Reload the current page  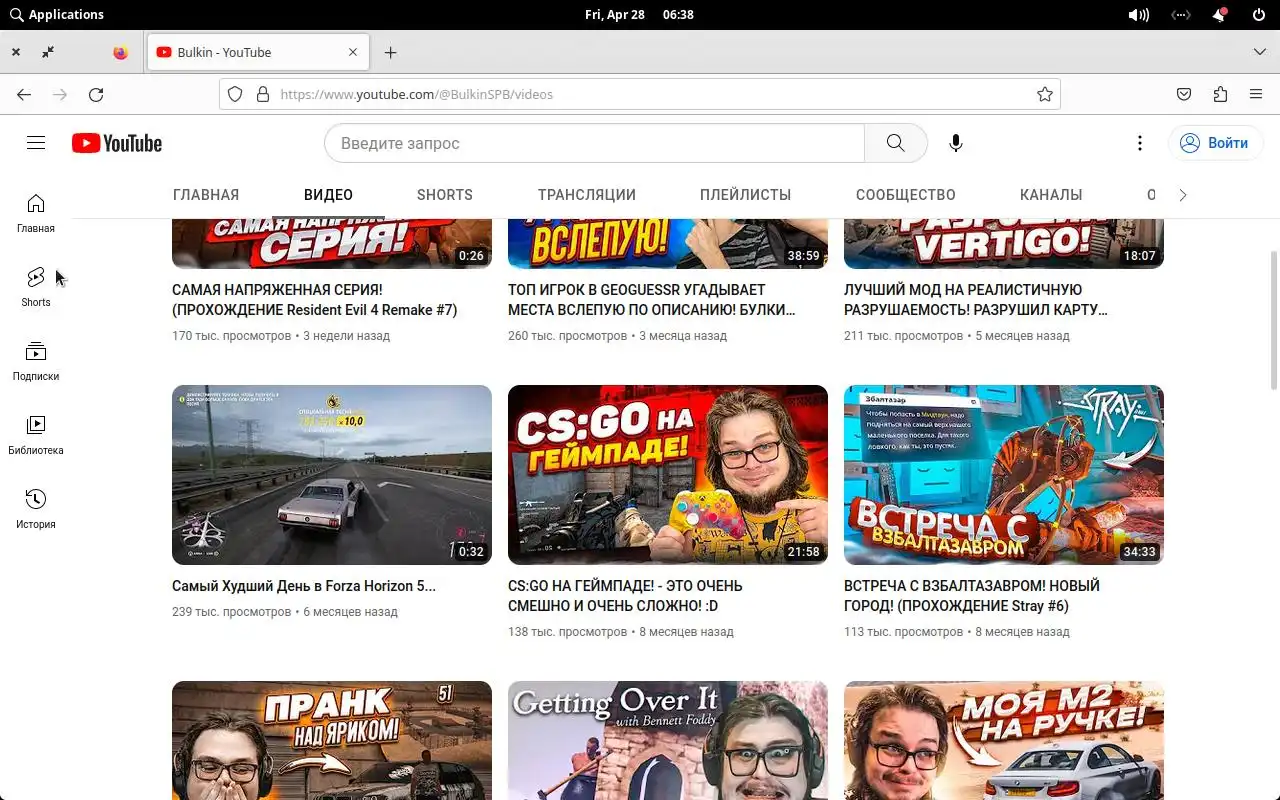pos(96,94)
